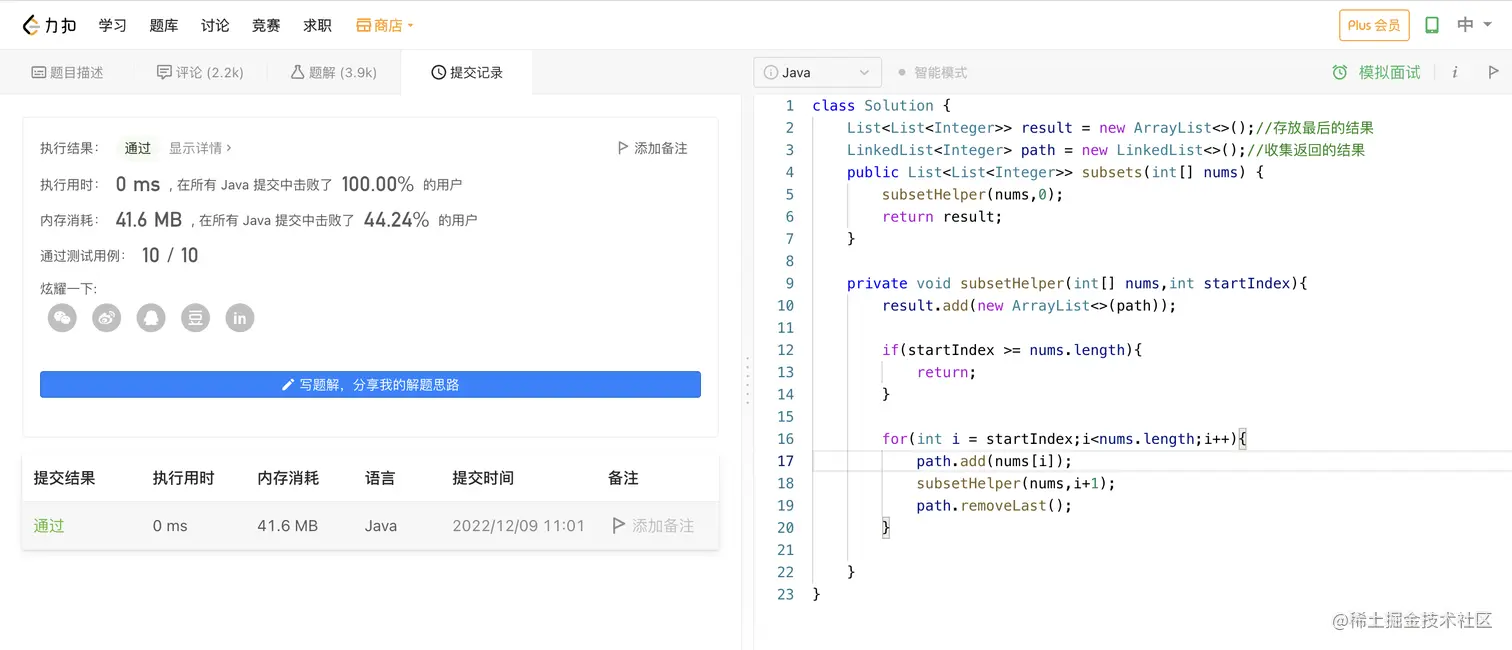Click the flag icon in editor toolbar
The image size is (1512, 650).
(1493, 73)
